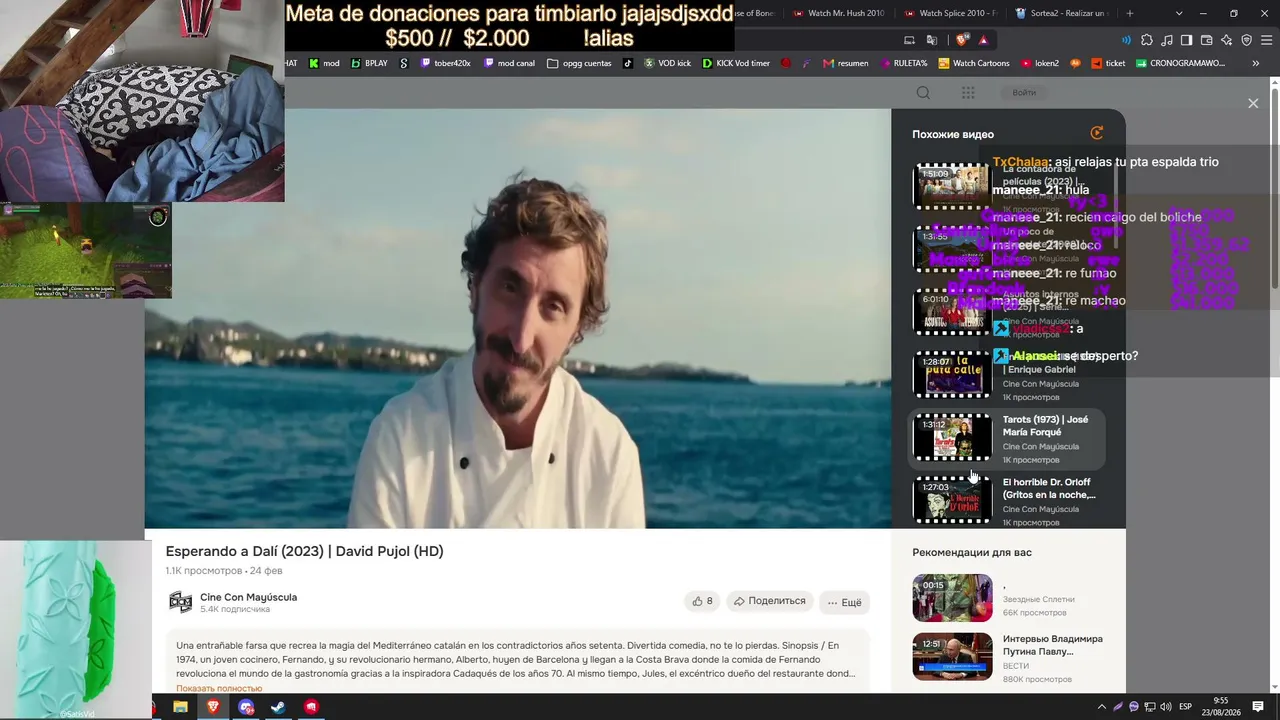Open the taskbar clock and date

[1221, 706]
